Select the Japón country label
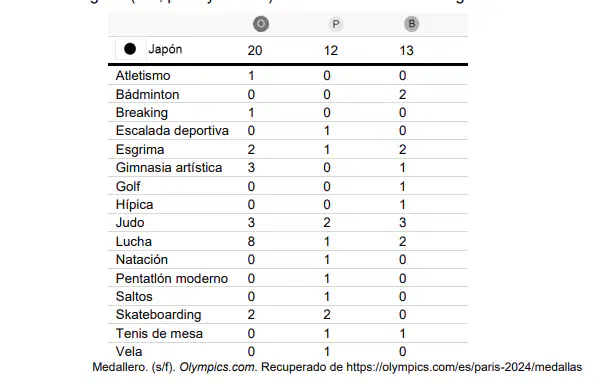 click(x=165, y=49)
